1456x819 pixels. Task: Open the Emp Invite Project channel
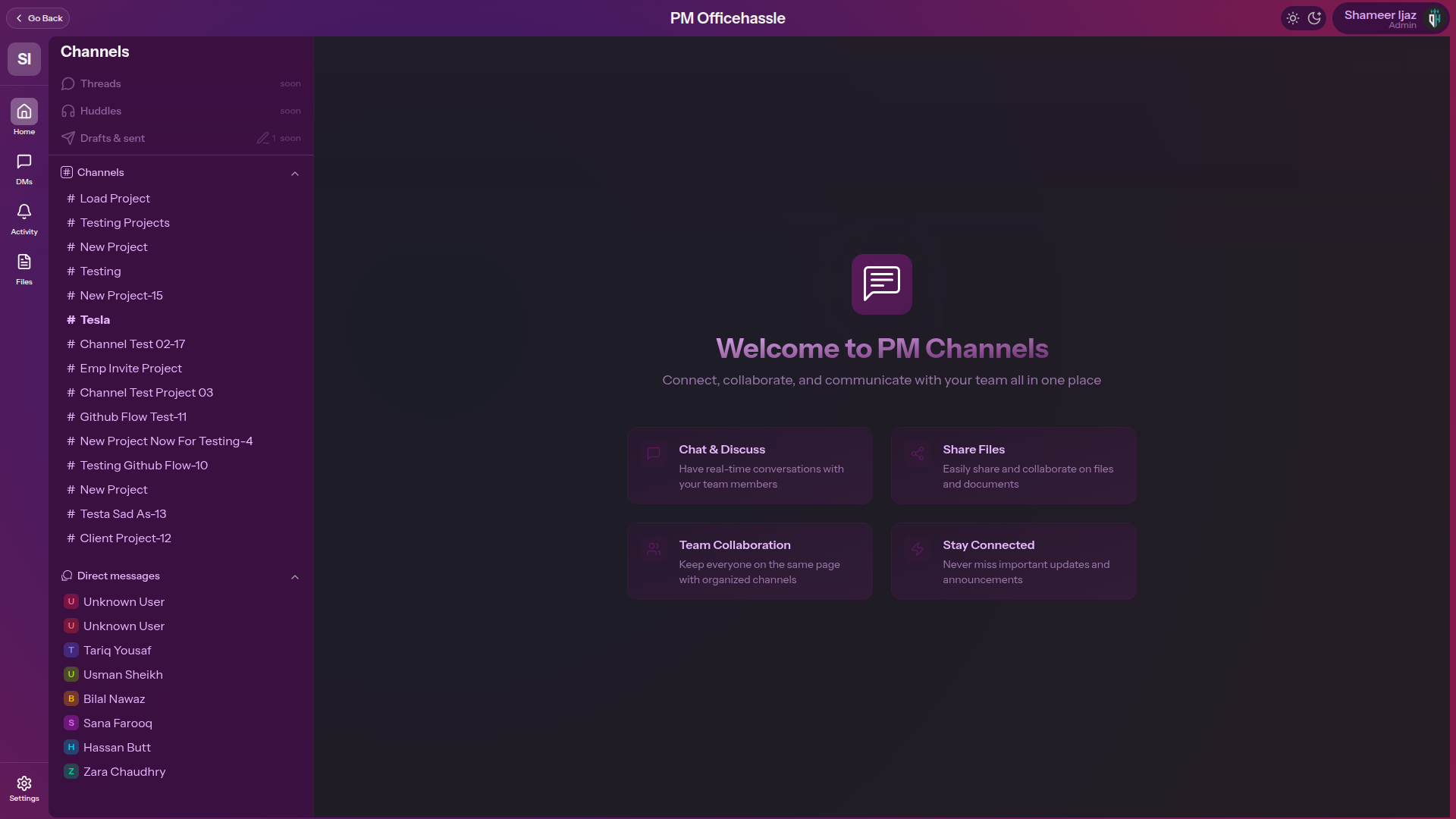[180, 369]
